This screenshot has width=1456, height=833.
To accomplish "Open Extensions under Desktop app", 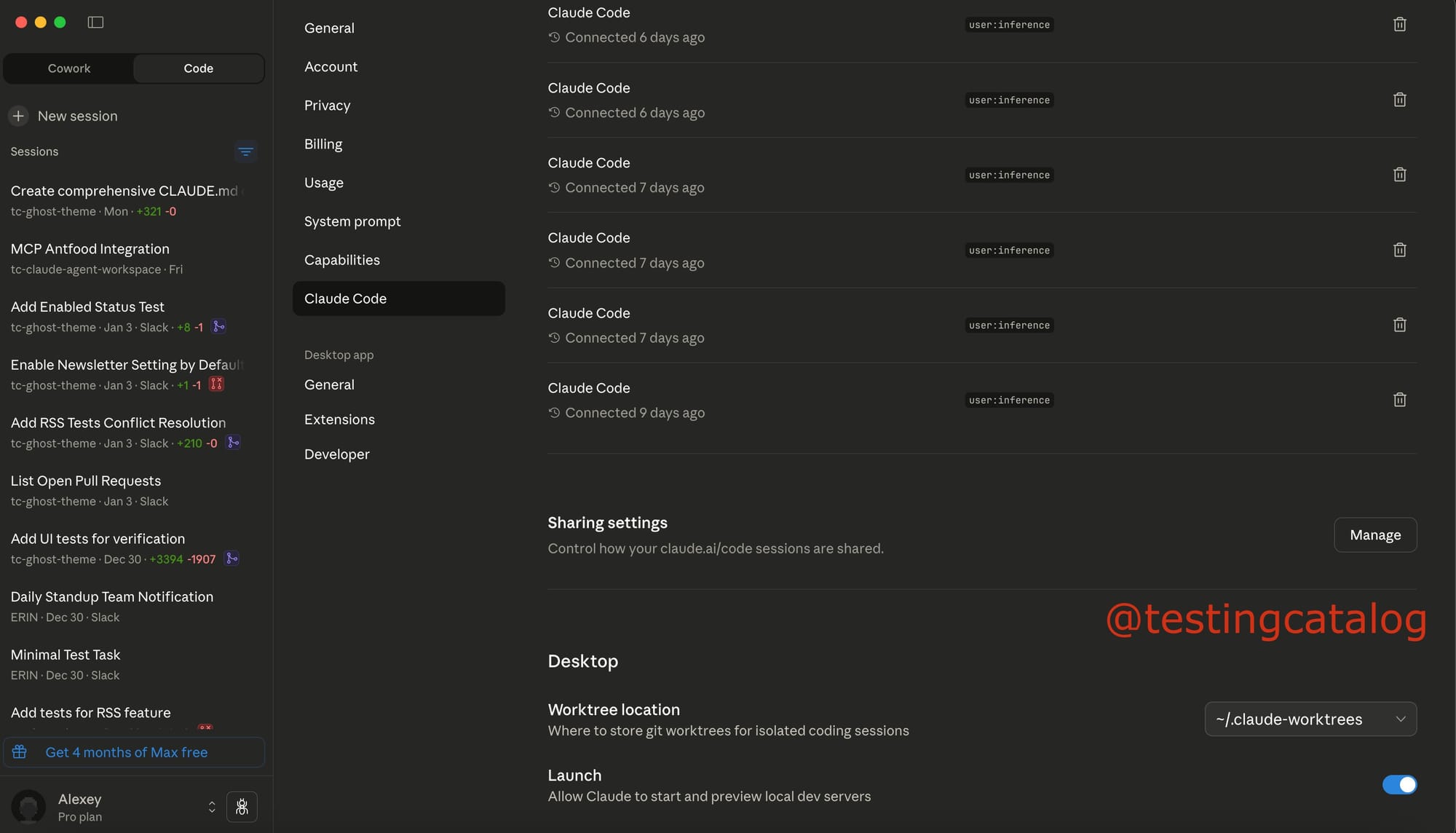I will coord(339,419).
